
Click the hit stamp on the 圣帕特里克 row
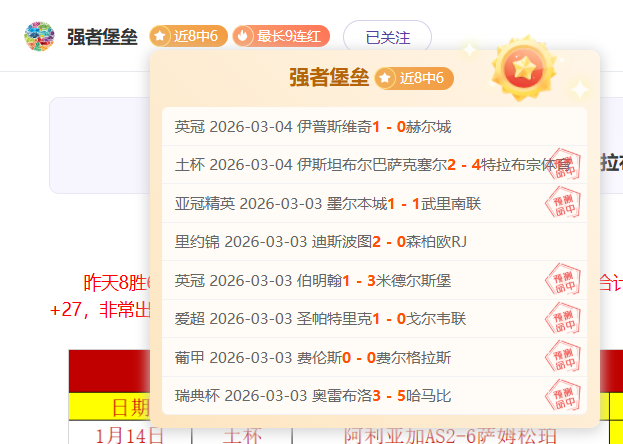564,320
